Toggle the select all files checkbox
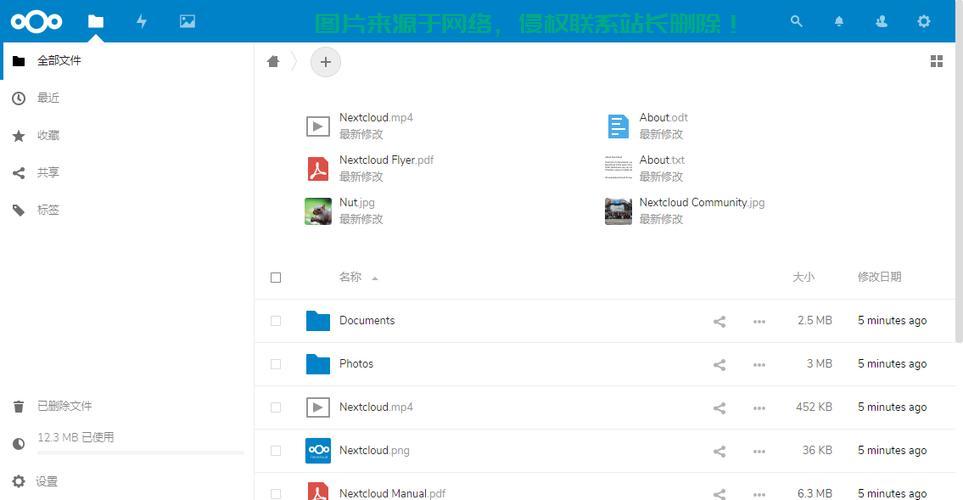Image resolution: width=963 pixels, height=500 pixels. [276, 278]
